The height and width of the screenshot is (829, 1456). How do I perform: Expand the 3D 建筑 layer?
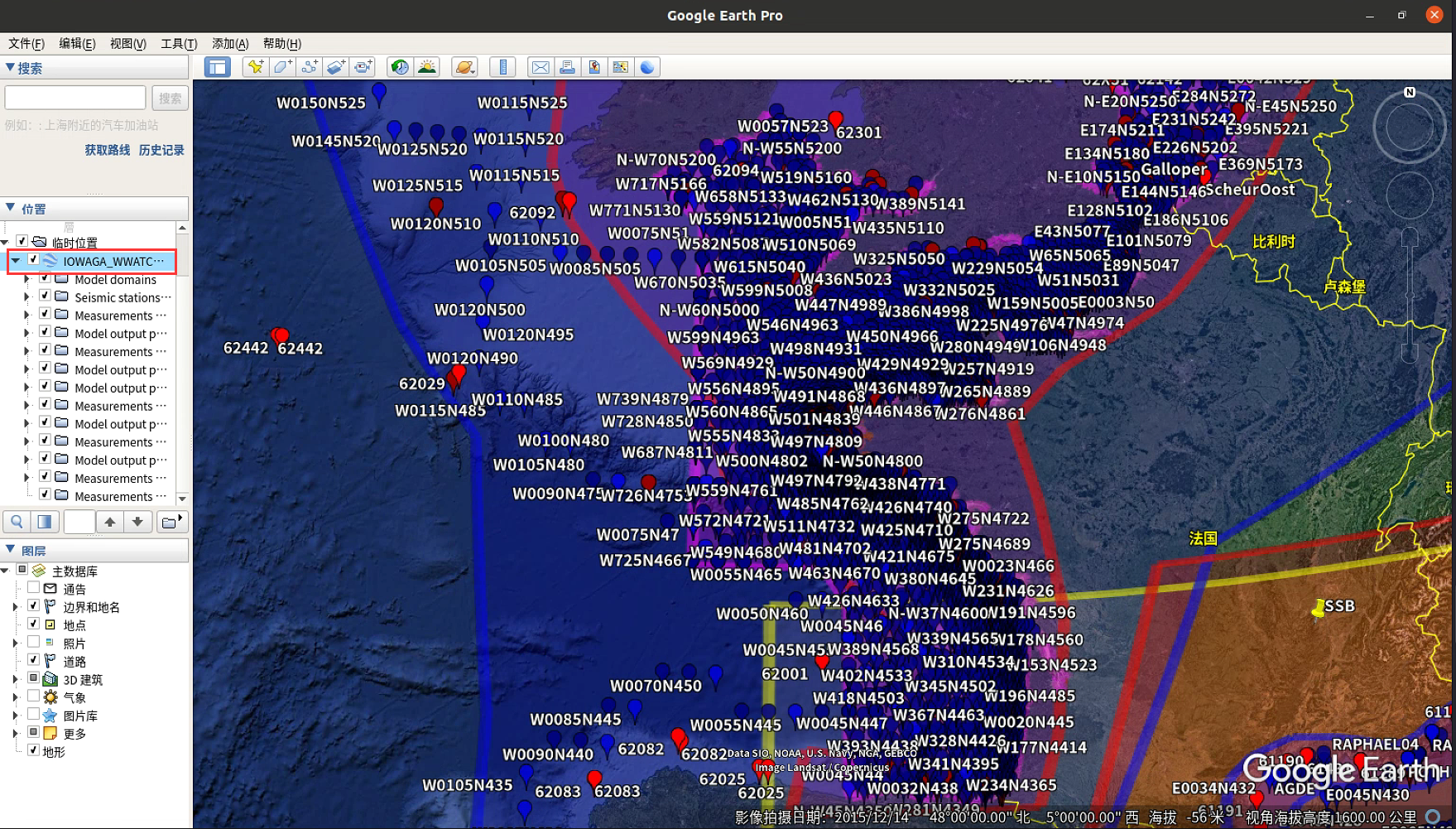coord(15,679)
